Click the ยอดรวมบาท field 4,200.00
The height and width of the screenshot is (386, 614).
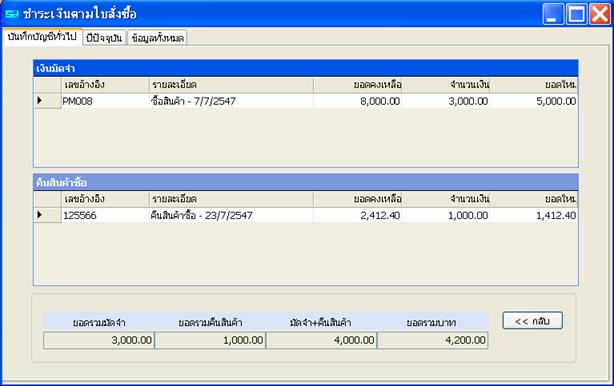click(433, 340)
